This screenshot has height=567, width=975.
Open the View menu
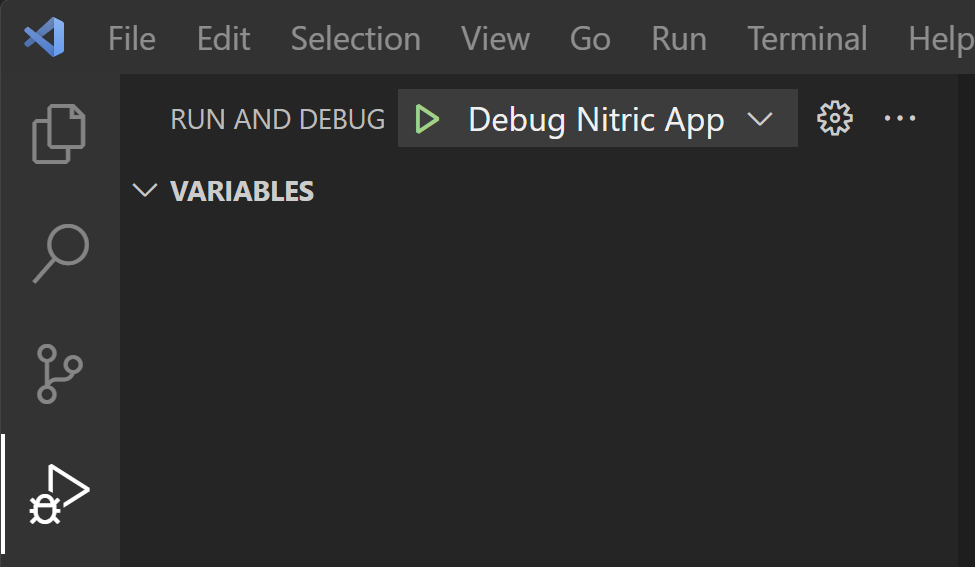(x=495, y=39)
